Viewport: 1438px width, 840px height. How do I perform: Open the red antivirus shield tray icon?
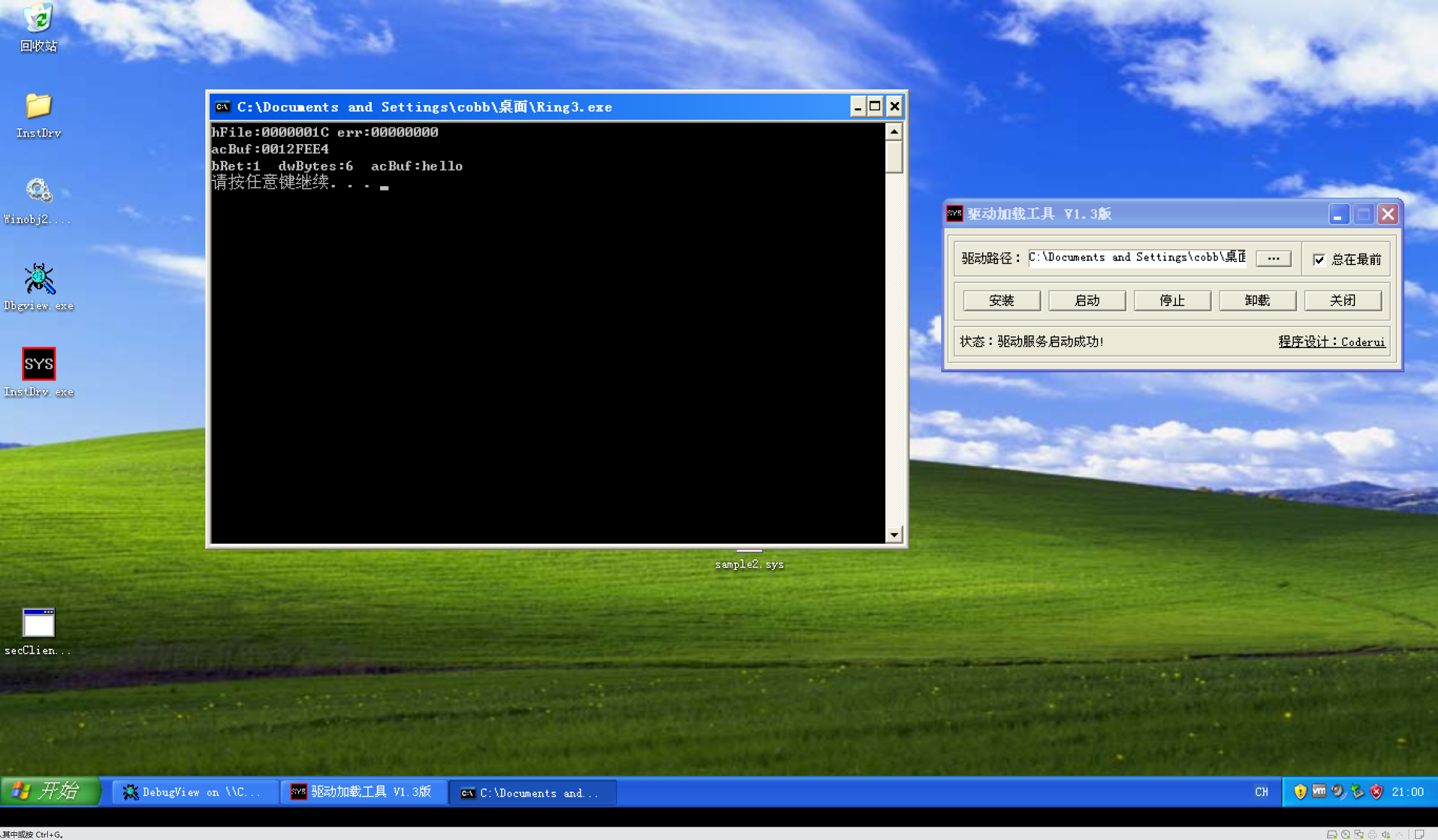(1377, 792)
